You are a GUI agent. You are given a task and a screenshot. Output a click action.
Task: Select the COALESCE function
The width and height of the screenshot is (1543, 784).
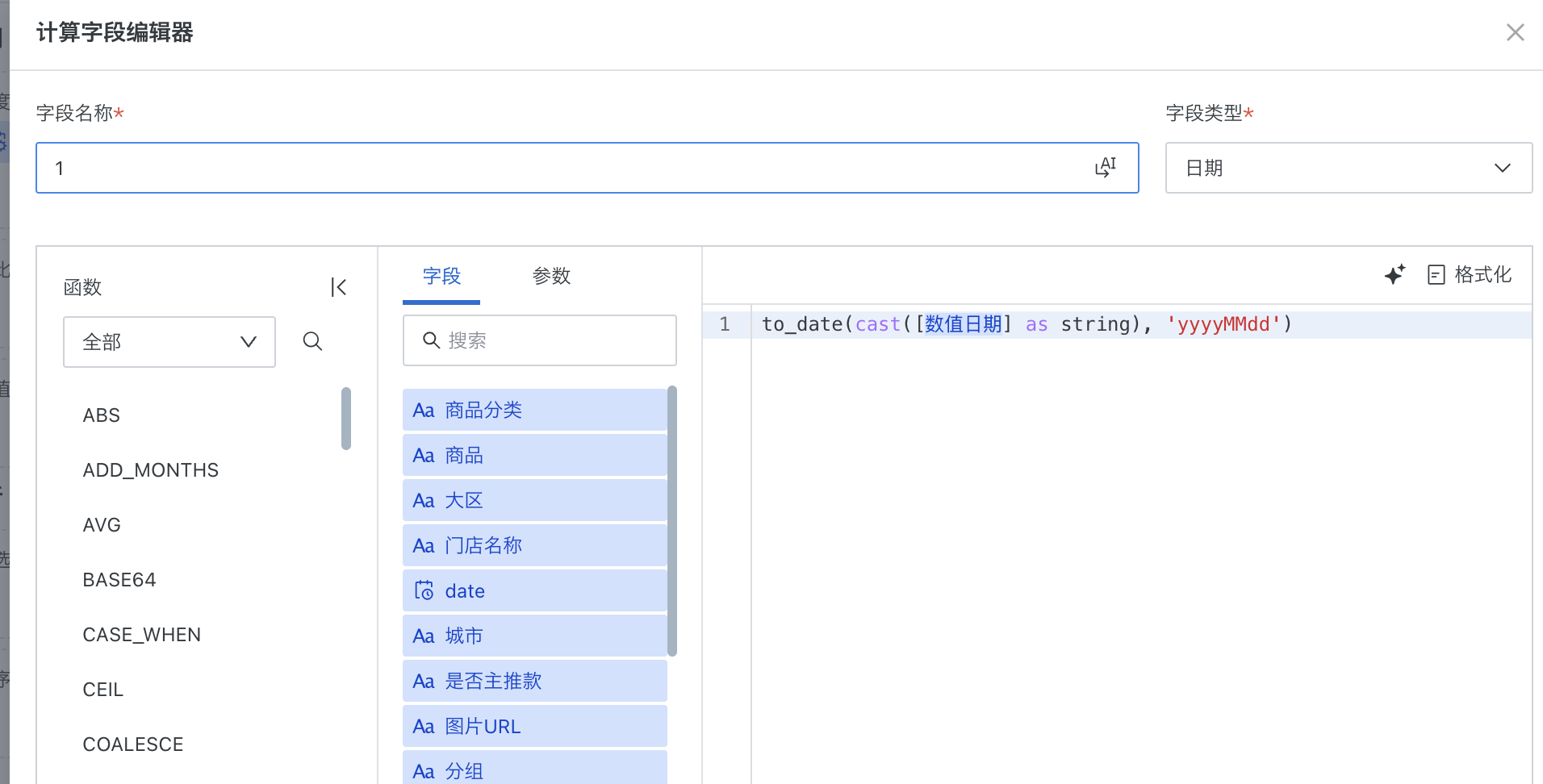tap(133, 744)
